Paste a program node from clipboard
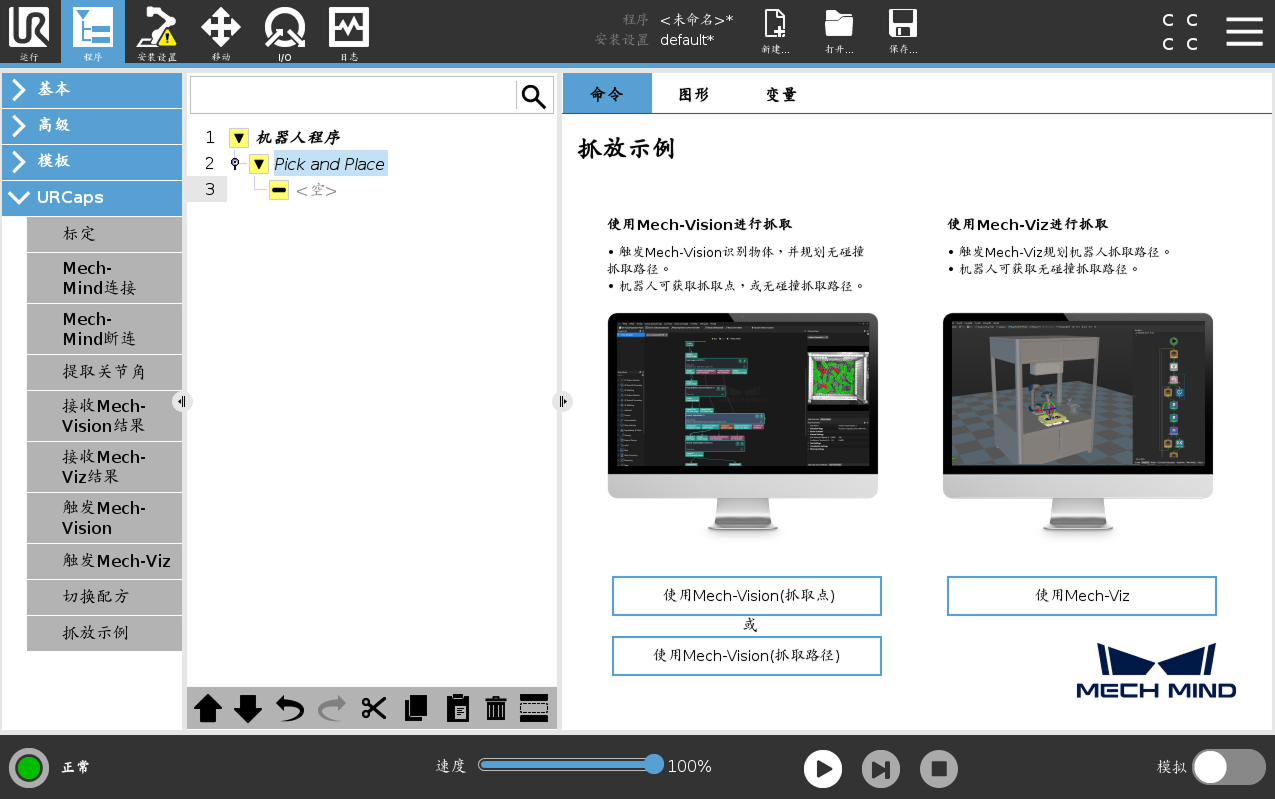This screenshot has height=799, width=1275. click(x=457, y=708)
